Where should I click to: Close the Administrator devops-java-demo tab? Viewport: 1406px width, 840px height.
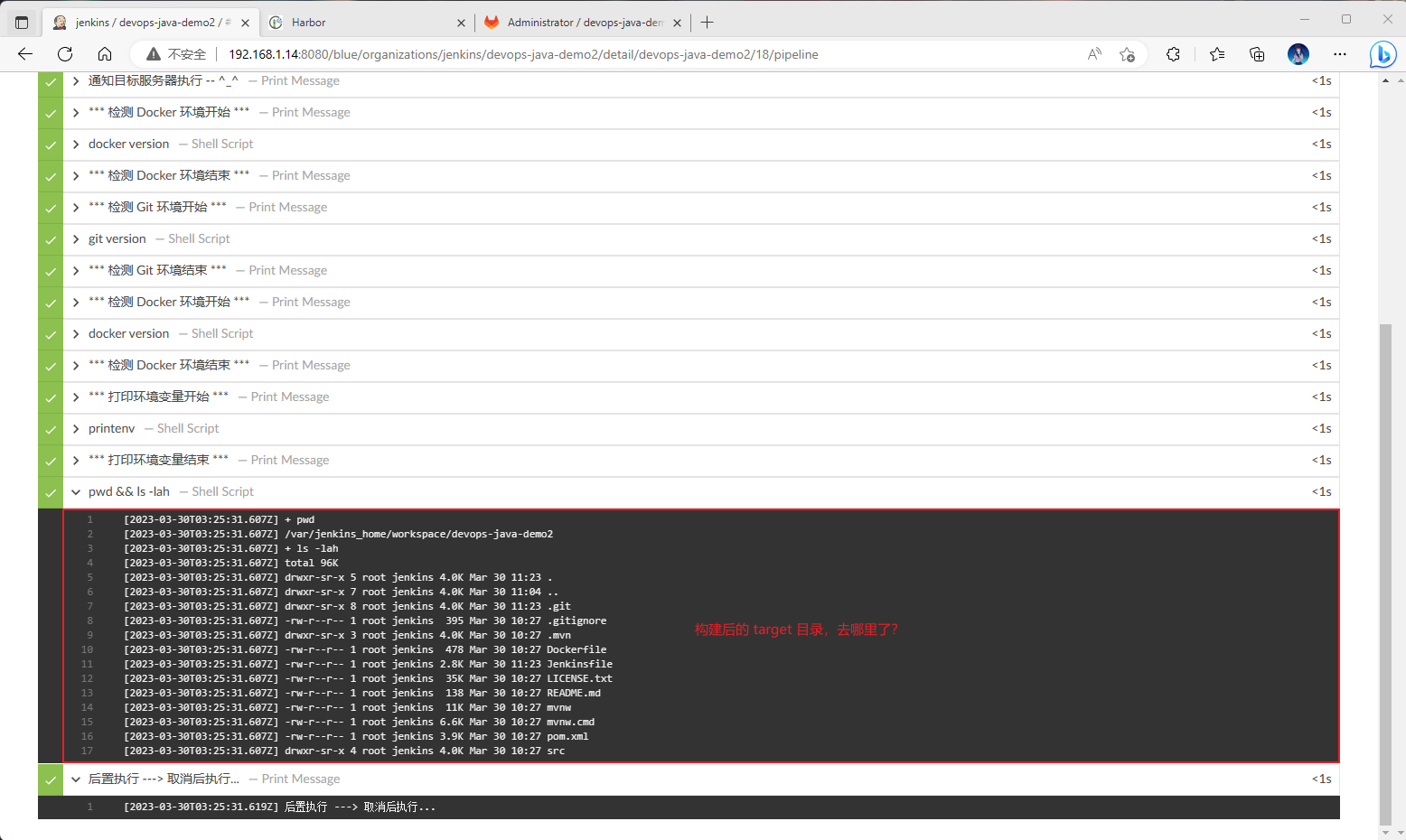pos(677,23)
